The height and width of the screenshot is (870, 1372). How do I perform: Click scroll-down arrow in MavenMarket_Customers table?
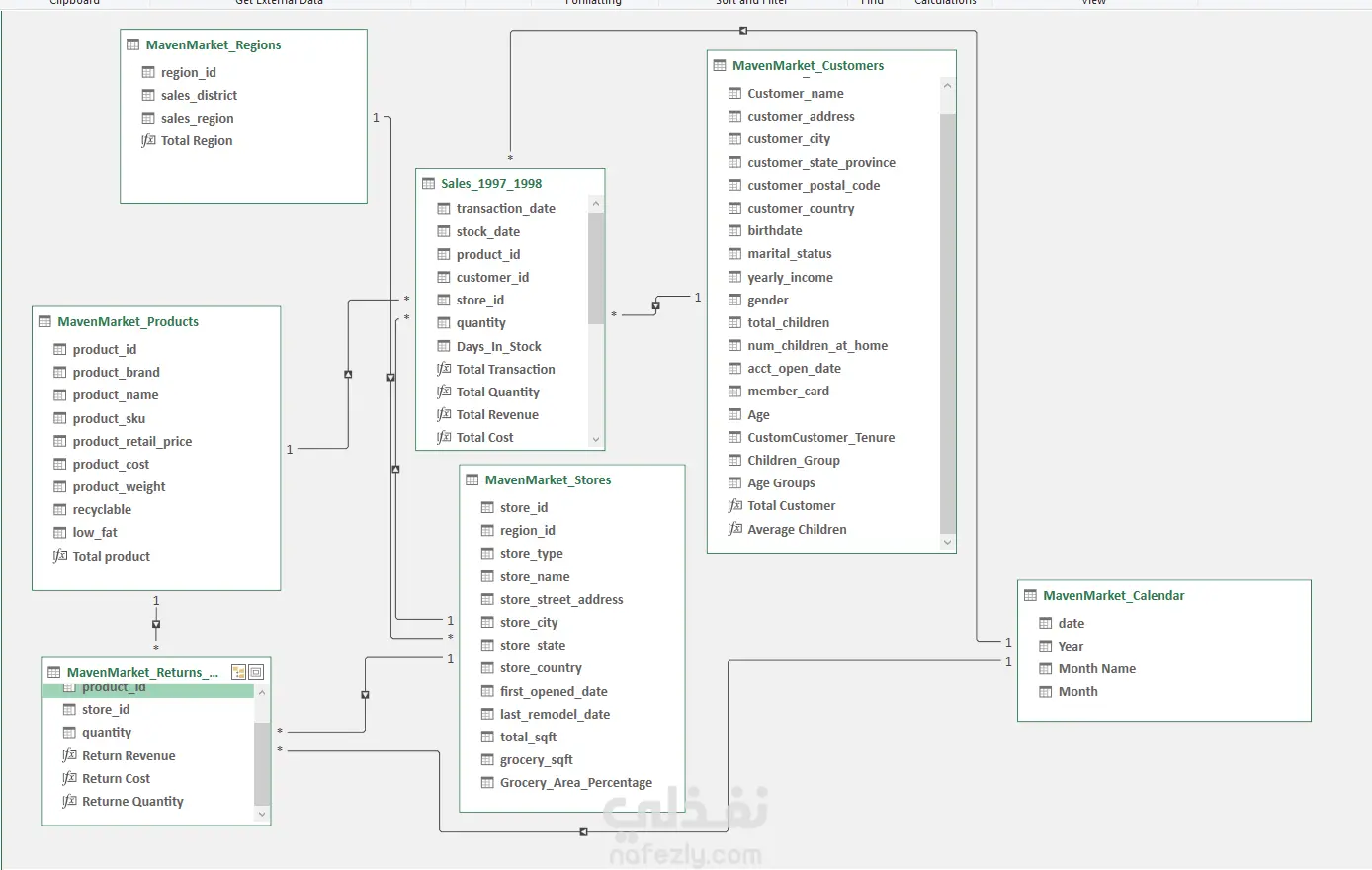[x=948, y=542]
